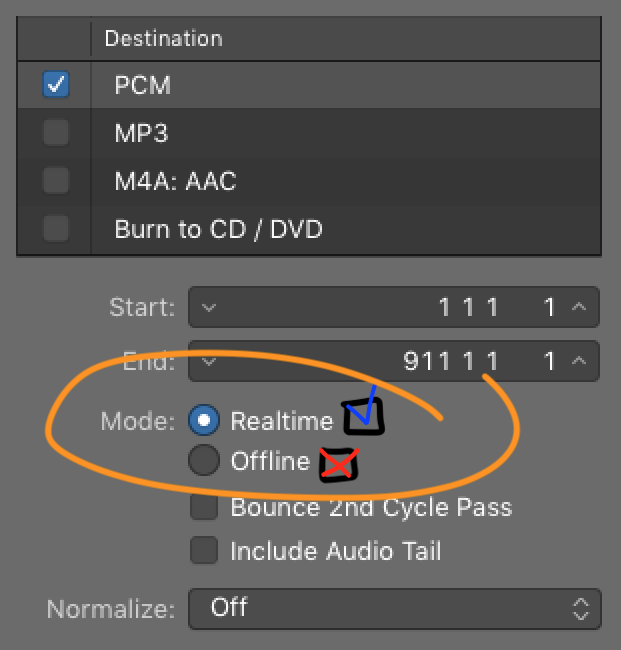The height and width of the screenshot is (650, 621).
Task: Click the Destination column header
Action: pos(164,39)
